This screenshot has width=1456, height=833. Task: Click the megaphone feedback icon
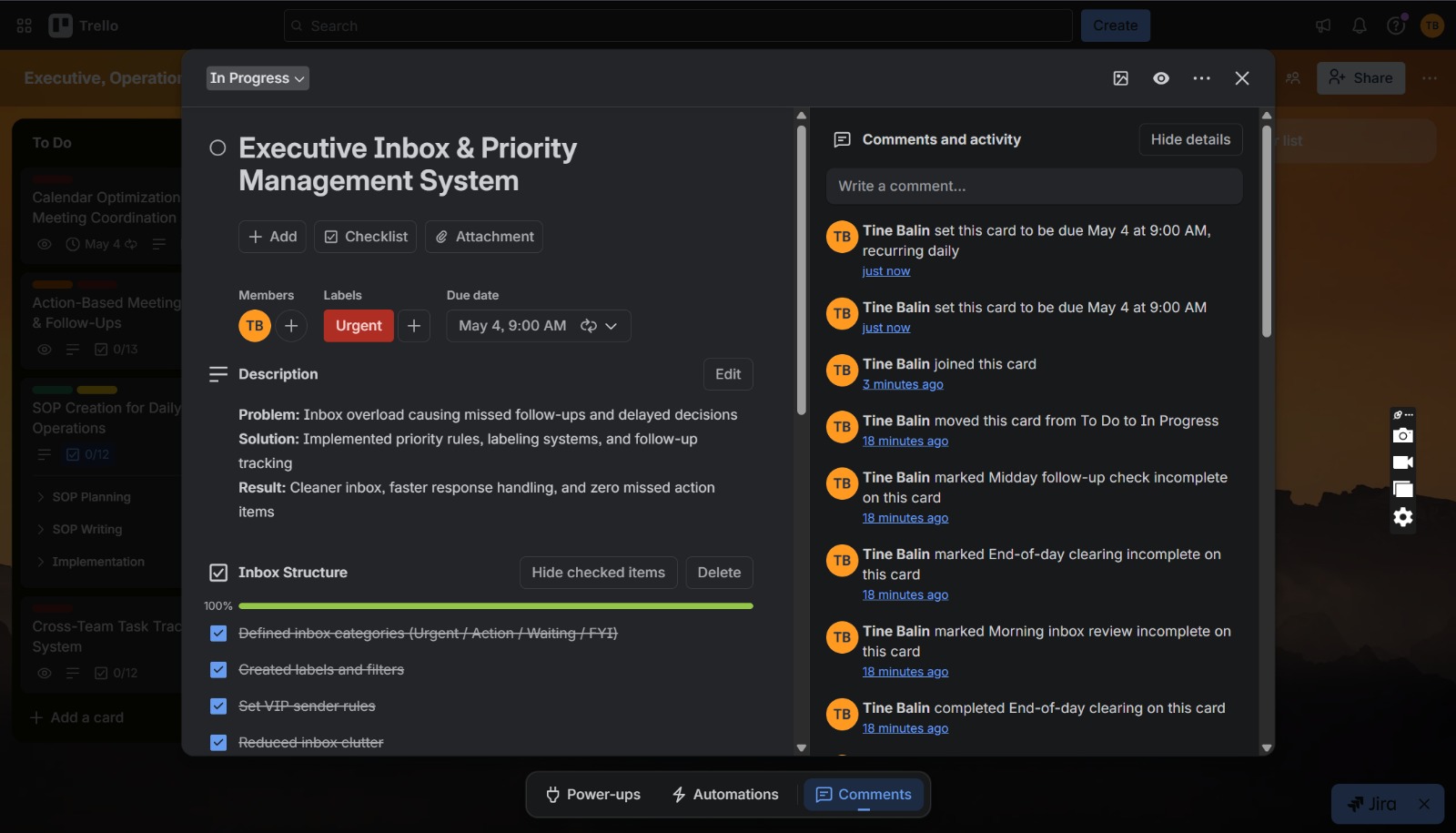click(1323, 25)
